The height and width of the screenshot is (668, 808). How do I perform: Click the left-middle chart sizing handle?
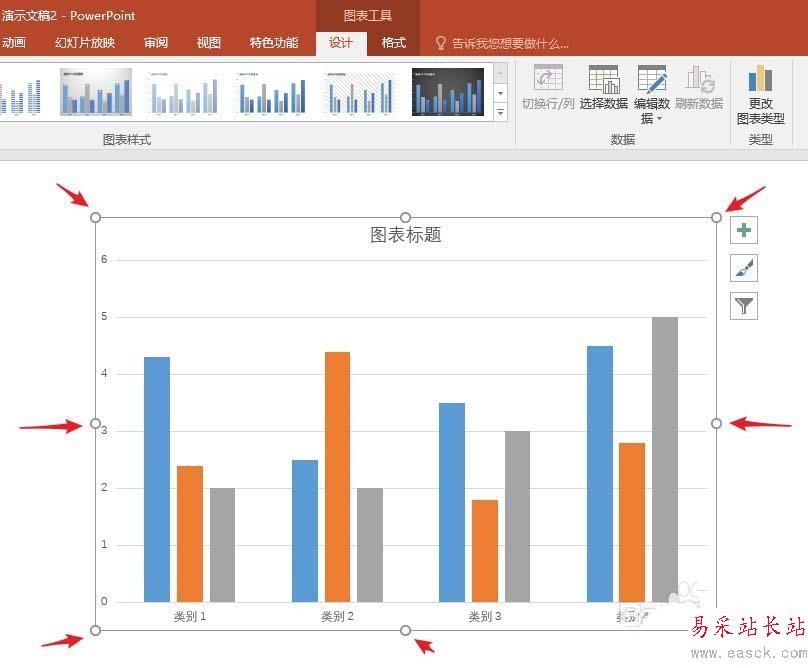(x=95, y=424)
